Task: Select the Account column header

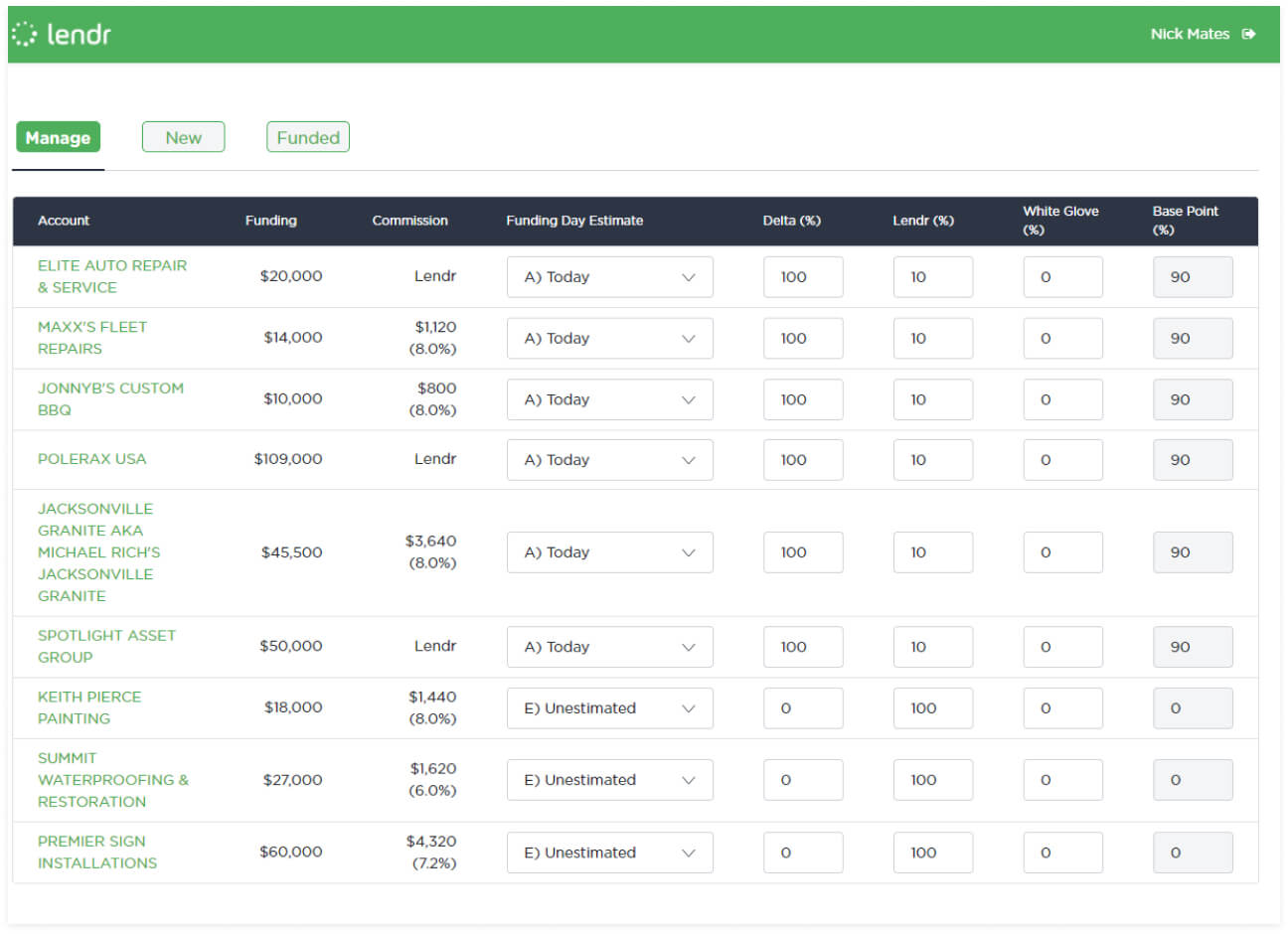Action: (x=64, y=221)
